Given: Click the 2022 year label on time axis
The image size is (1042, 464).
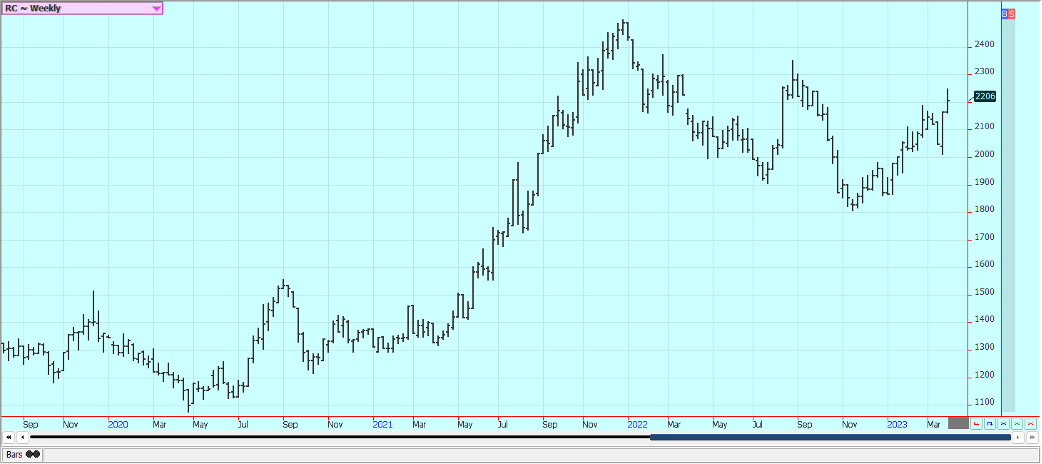Looking at the screenshot, I should coord(638,423).
